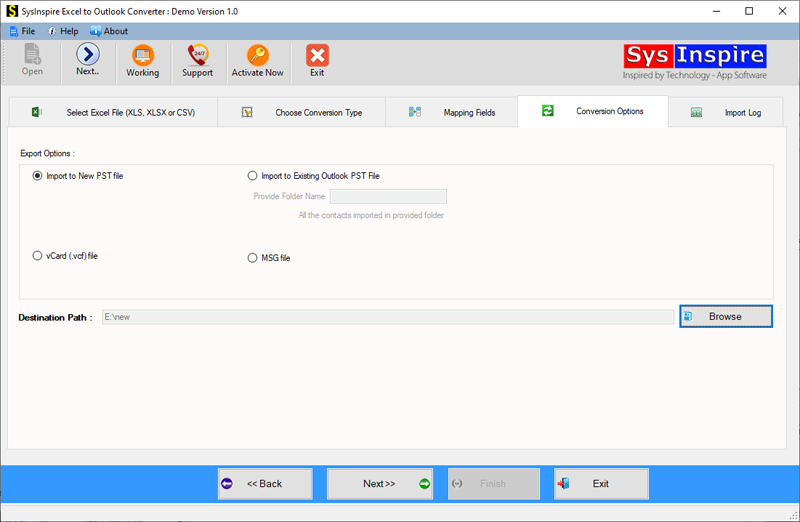Maximize the application window
The height and width of the screenshot is (522, 800).
749,11
